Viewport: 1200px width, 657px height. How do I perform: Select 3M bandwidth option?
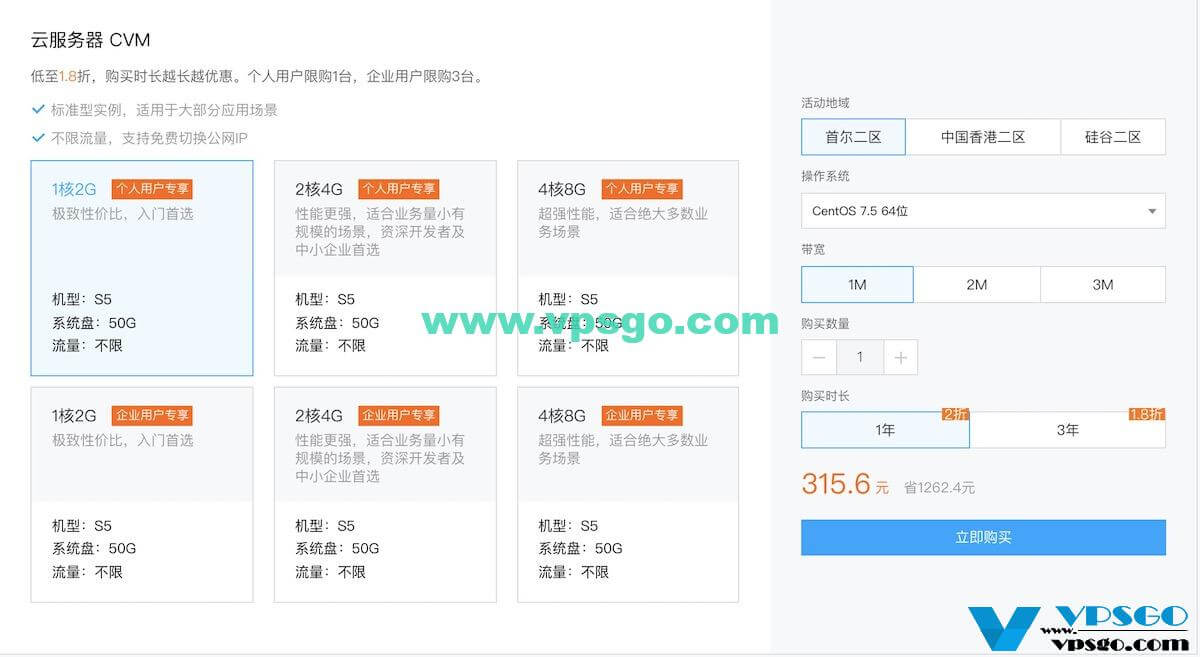1103,285
